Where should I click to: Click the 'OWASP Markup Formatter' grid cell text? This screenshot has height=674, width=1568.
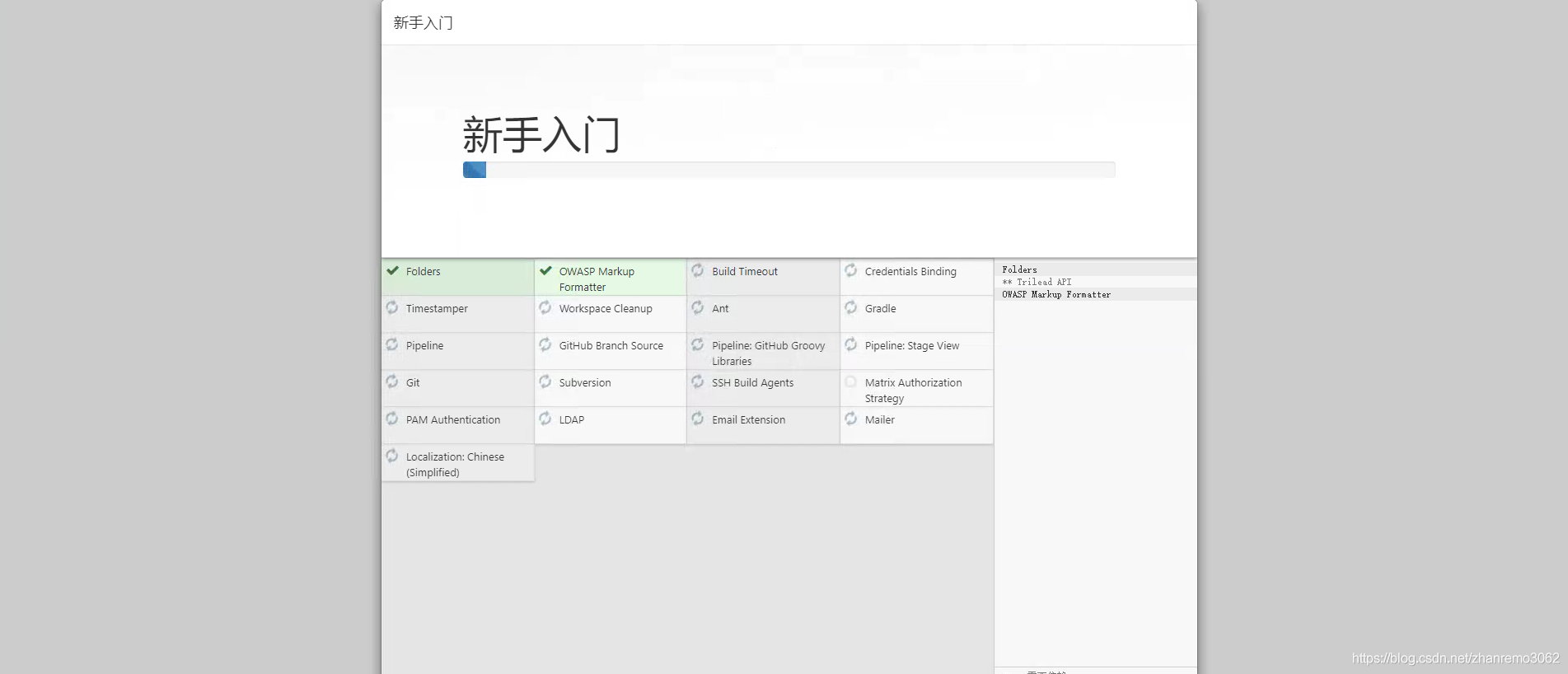[597, 279]
